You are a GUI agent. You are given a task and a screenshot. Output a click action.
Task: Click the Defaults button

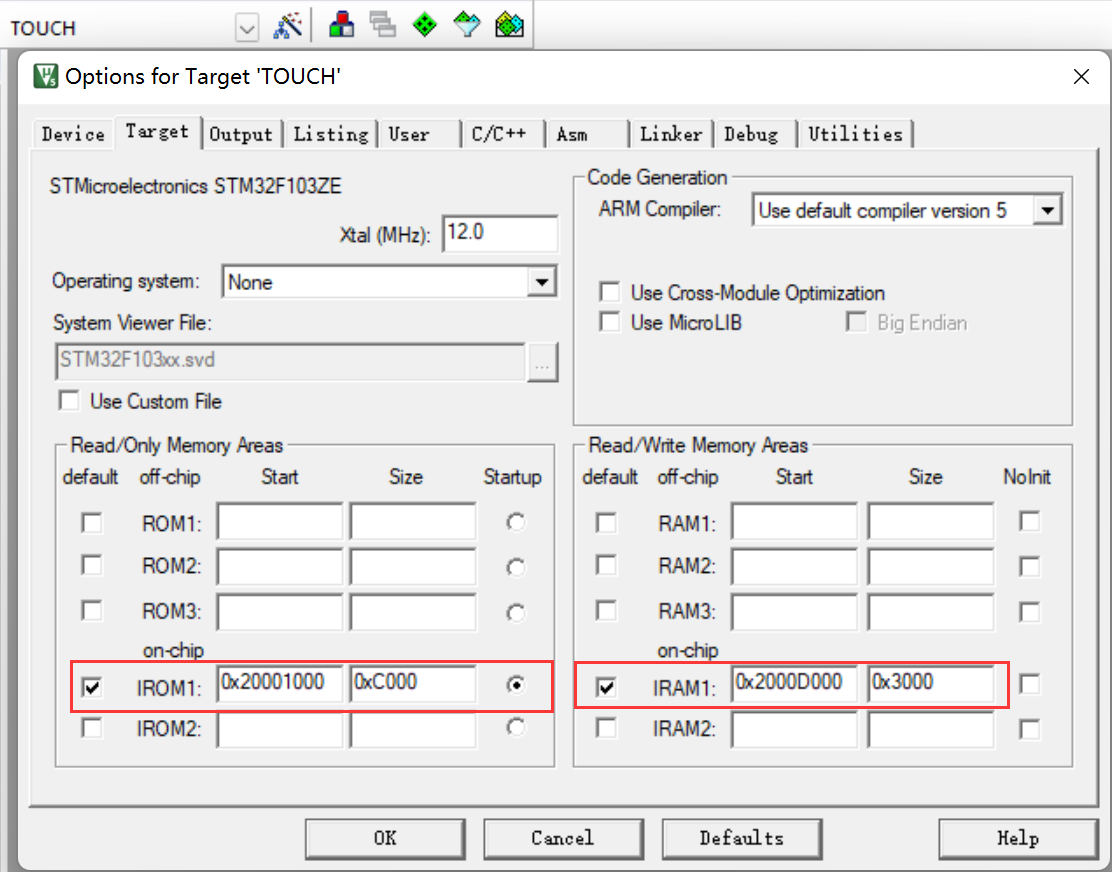(741, 838)
